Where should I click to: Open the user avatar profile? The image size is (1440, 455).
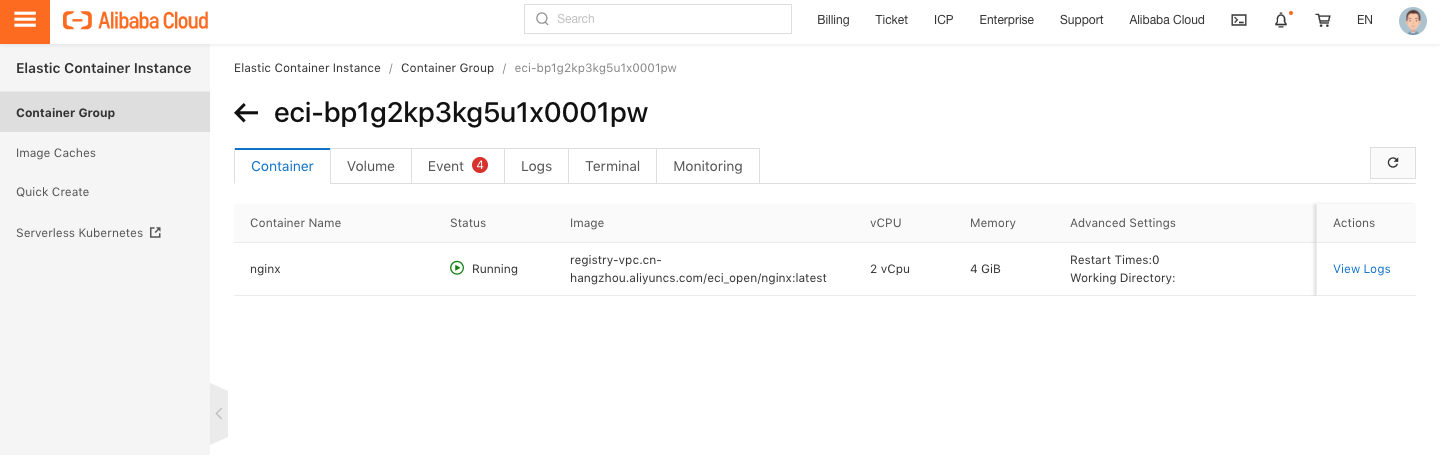click(1412, 20)
